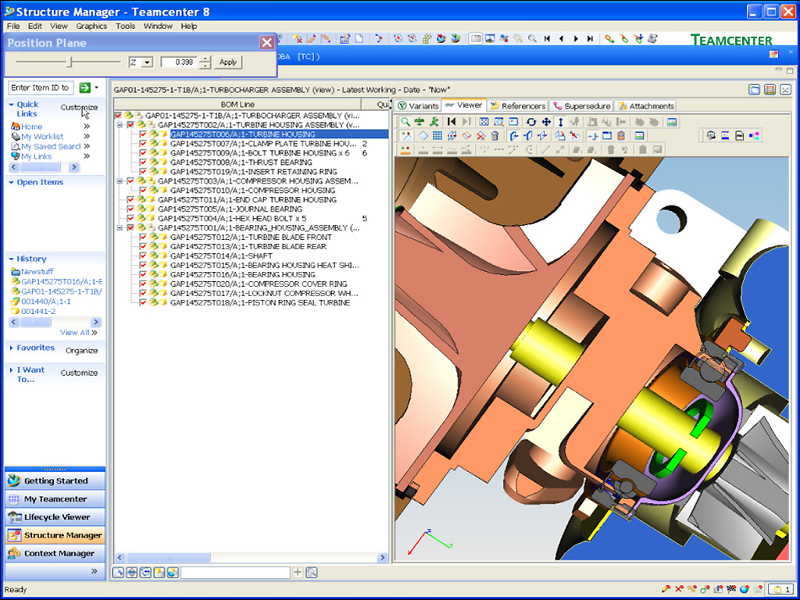Collapse the Quick Links section

pos(11,104)
